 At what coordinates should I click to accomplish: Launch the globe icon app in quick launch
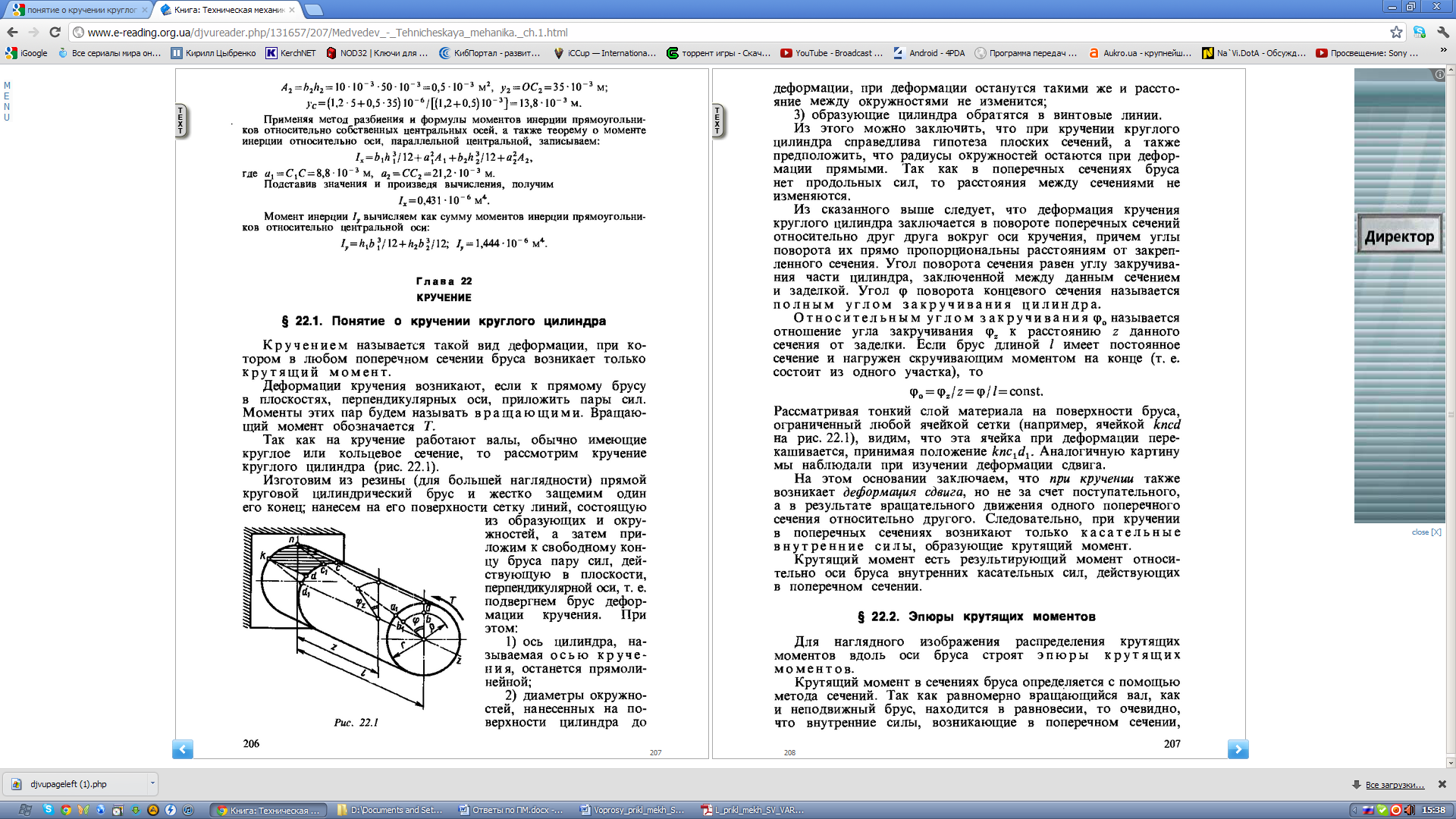[101, 809]
